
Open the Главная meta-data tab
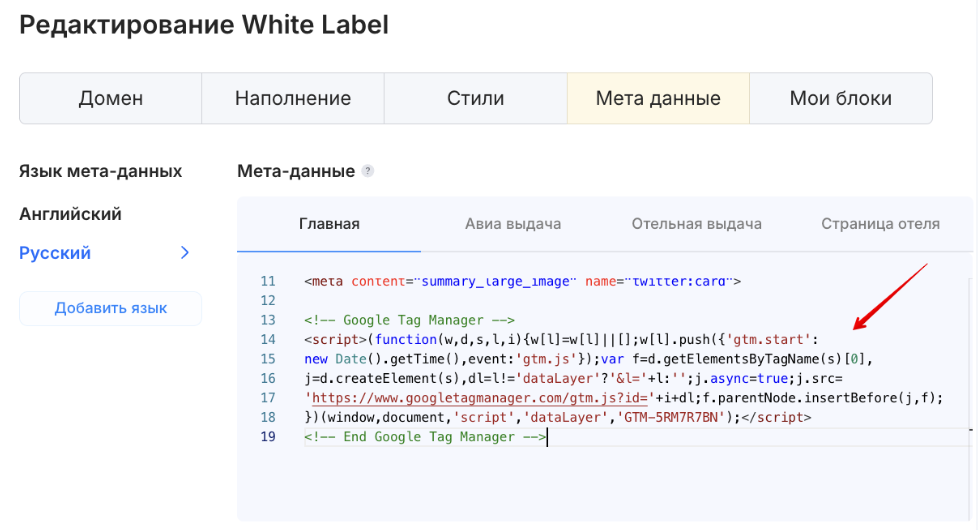pyautogui.click(x=329, y=224)
